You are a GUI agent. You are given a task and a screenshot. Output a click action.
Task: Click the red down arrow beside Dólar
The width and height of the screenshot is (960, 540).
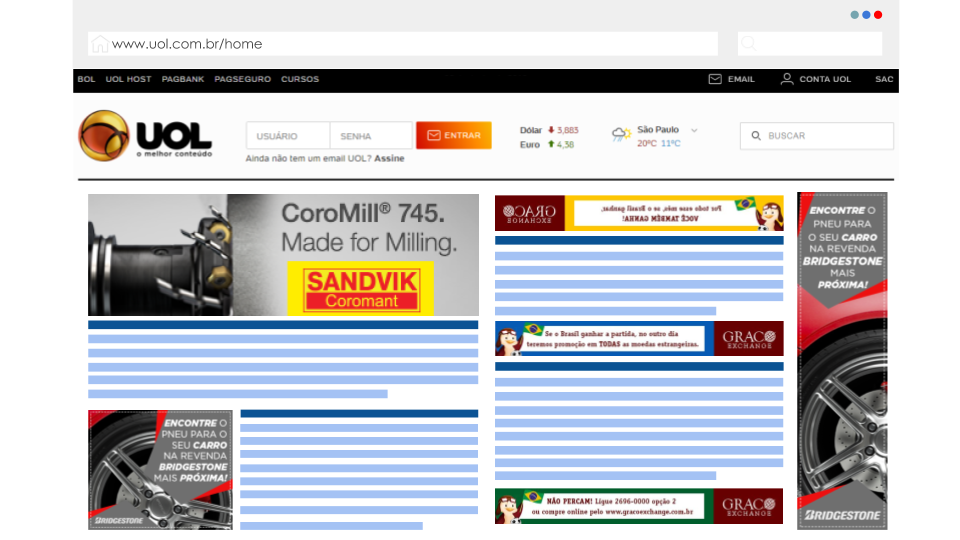(551, 130)
